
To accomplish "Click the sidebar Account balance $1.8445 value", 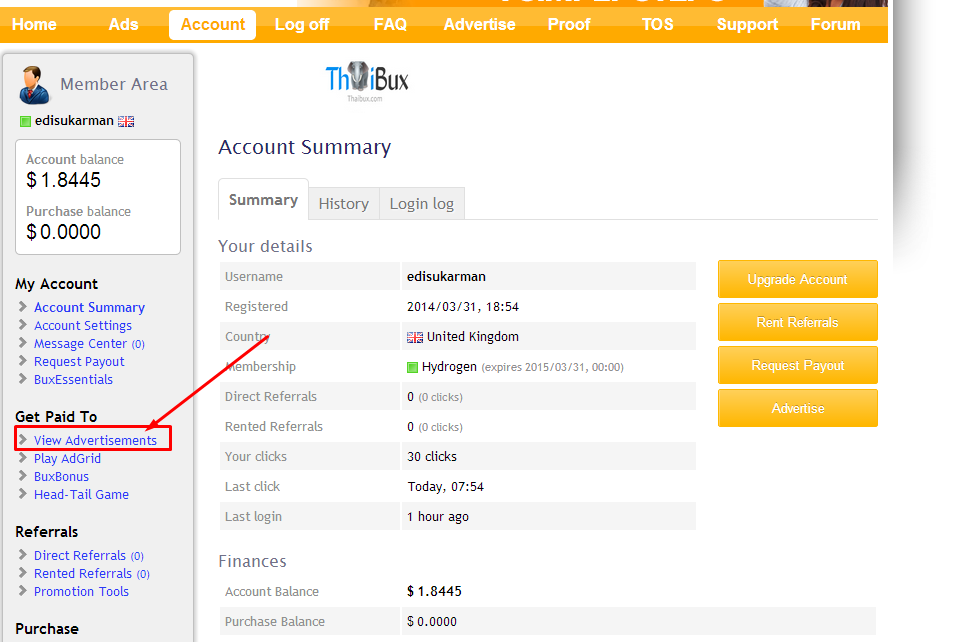I will 64,180.
